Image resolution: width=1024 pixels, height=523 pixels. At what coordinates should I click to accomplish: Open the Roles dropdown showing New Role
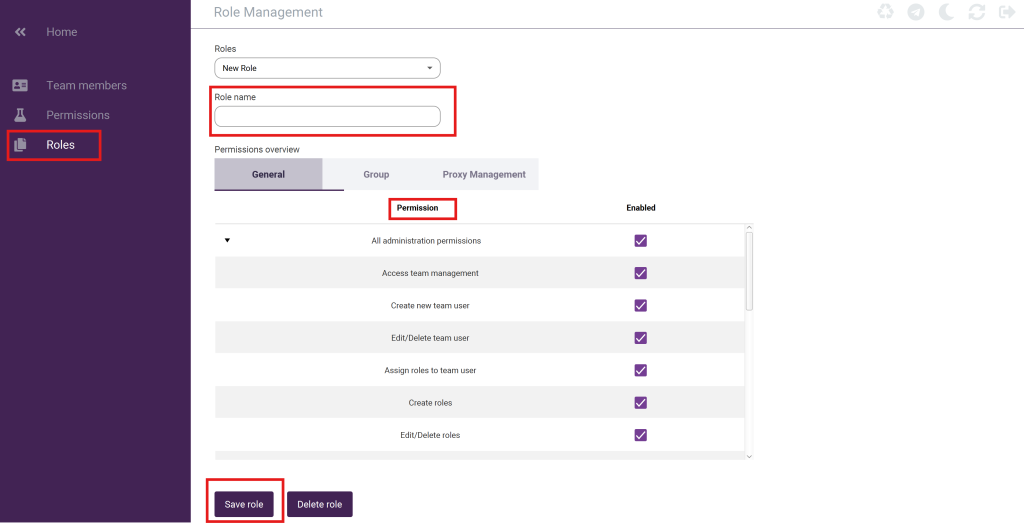[x=327, y=68]
